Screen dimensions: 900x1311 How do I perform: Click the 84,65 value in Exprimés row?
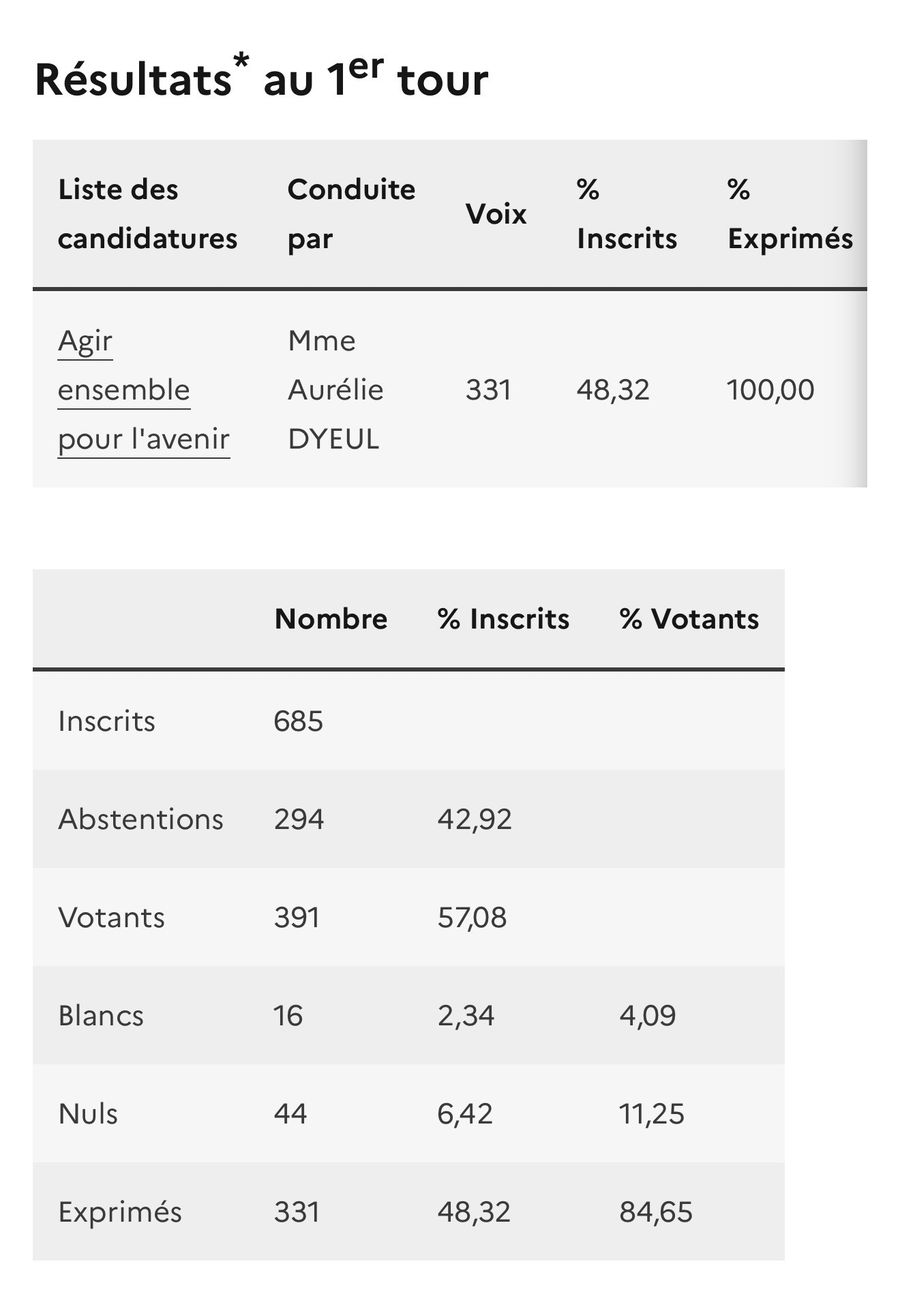[656, 1212]
